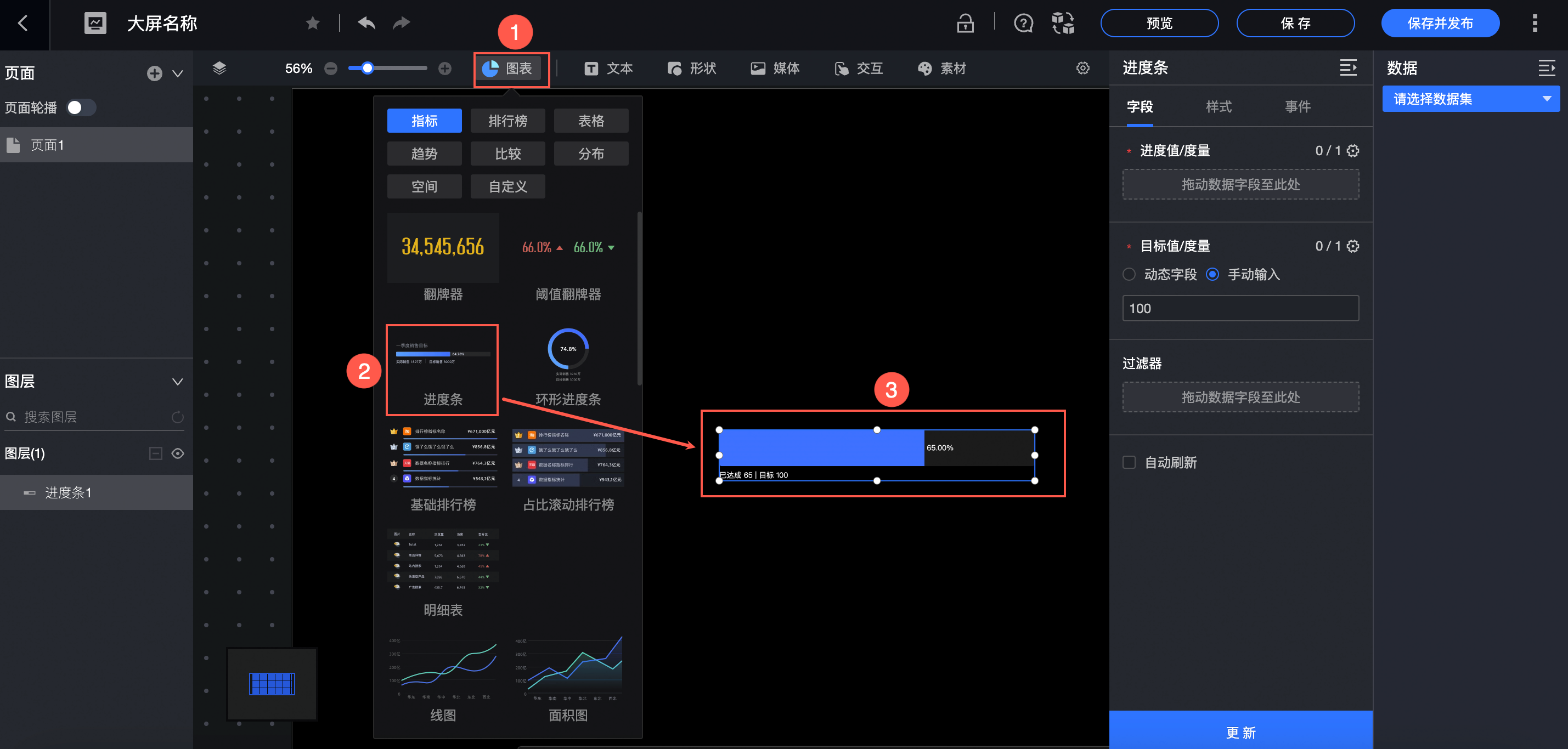Collapse the 图层 panel chevron
Image resolution: width=1568 pixels, height=749 pixels.
tap(178, 382)
